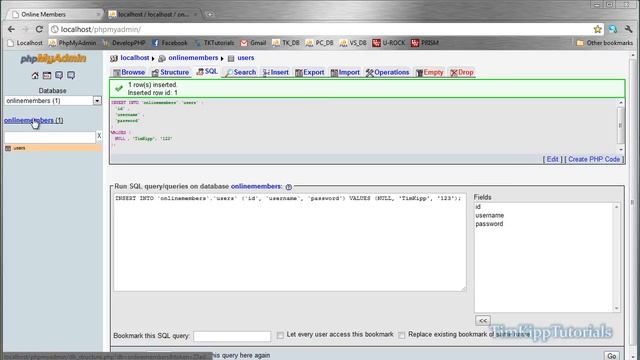640x360 pixels.
Task: Click the Create PHP Code link
Action: (x=594, y=159)
